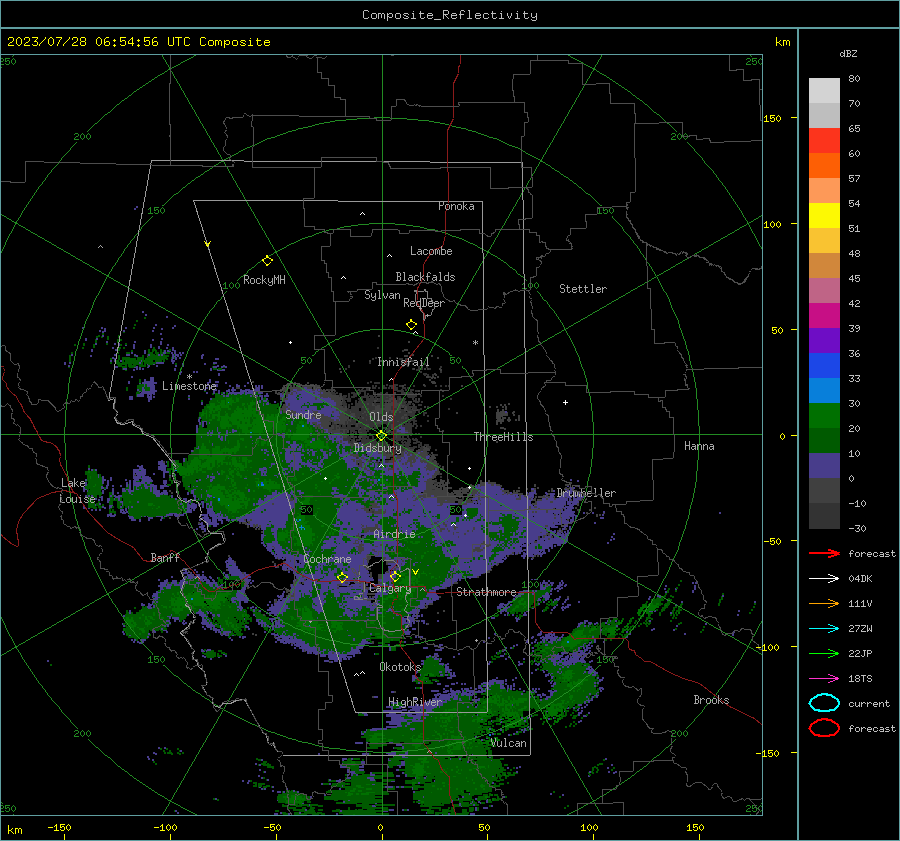Click the cyan 27ZW arrow legend icon
Viewport: 900px width, 841px height.
point(824,629)
